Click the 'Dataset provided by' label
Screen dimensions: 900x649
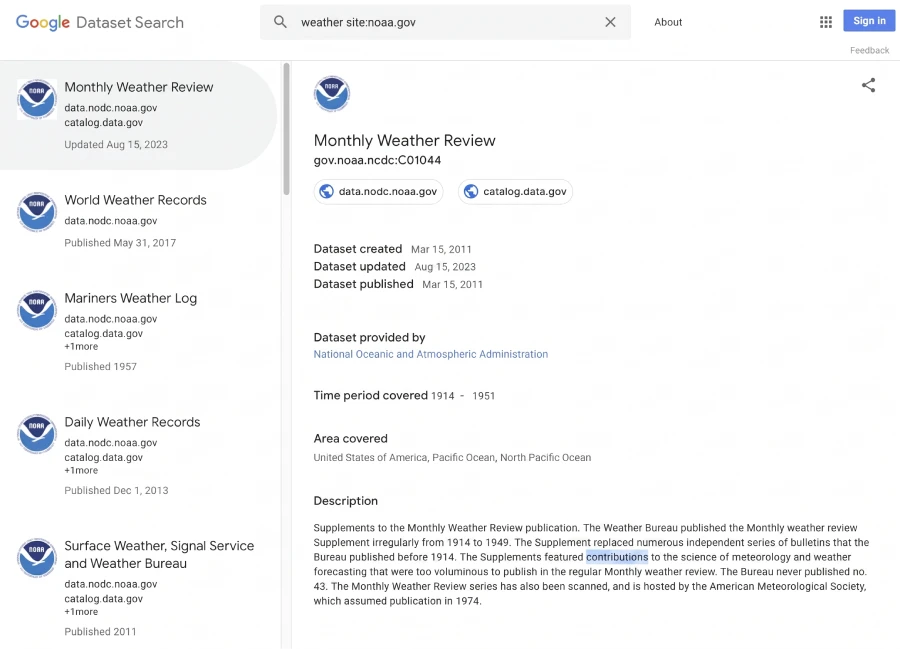click(x=369, y=337)
